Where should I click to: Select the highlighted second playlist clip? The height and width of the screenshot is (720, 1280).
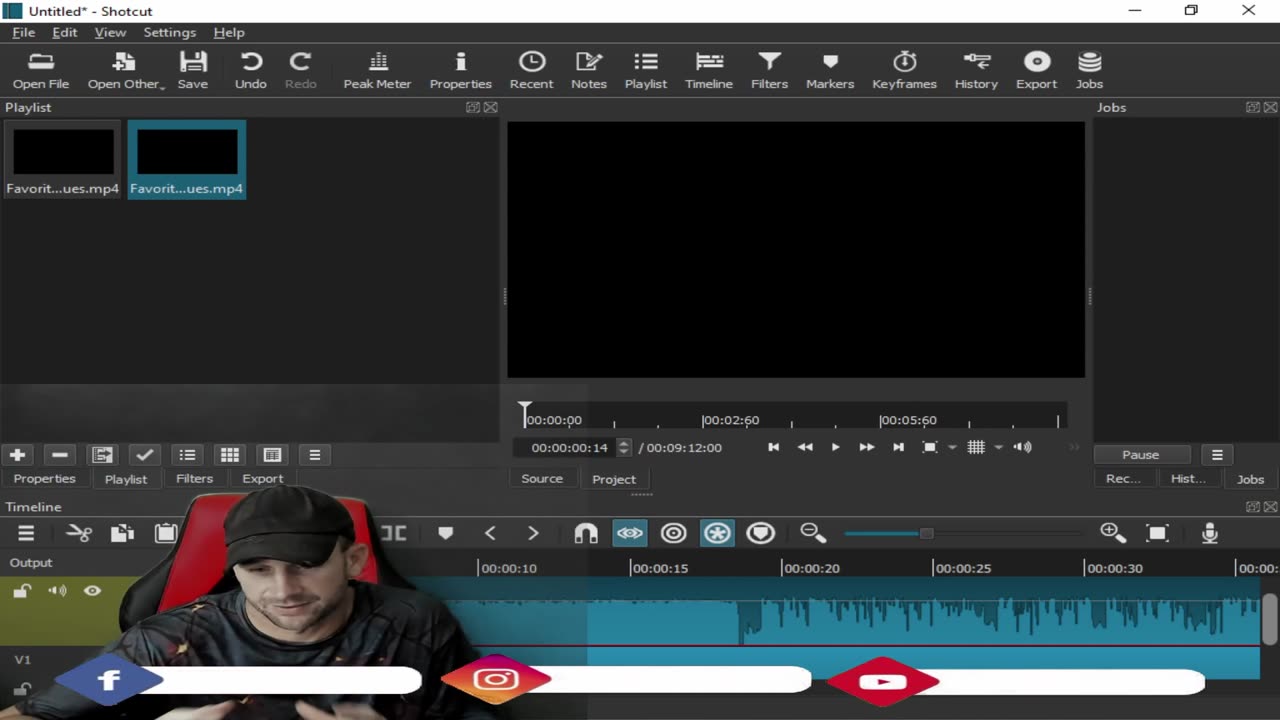pos(187,159)
